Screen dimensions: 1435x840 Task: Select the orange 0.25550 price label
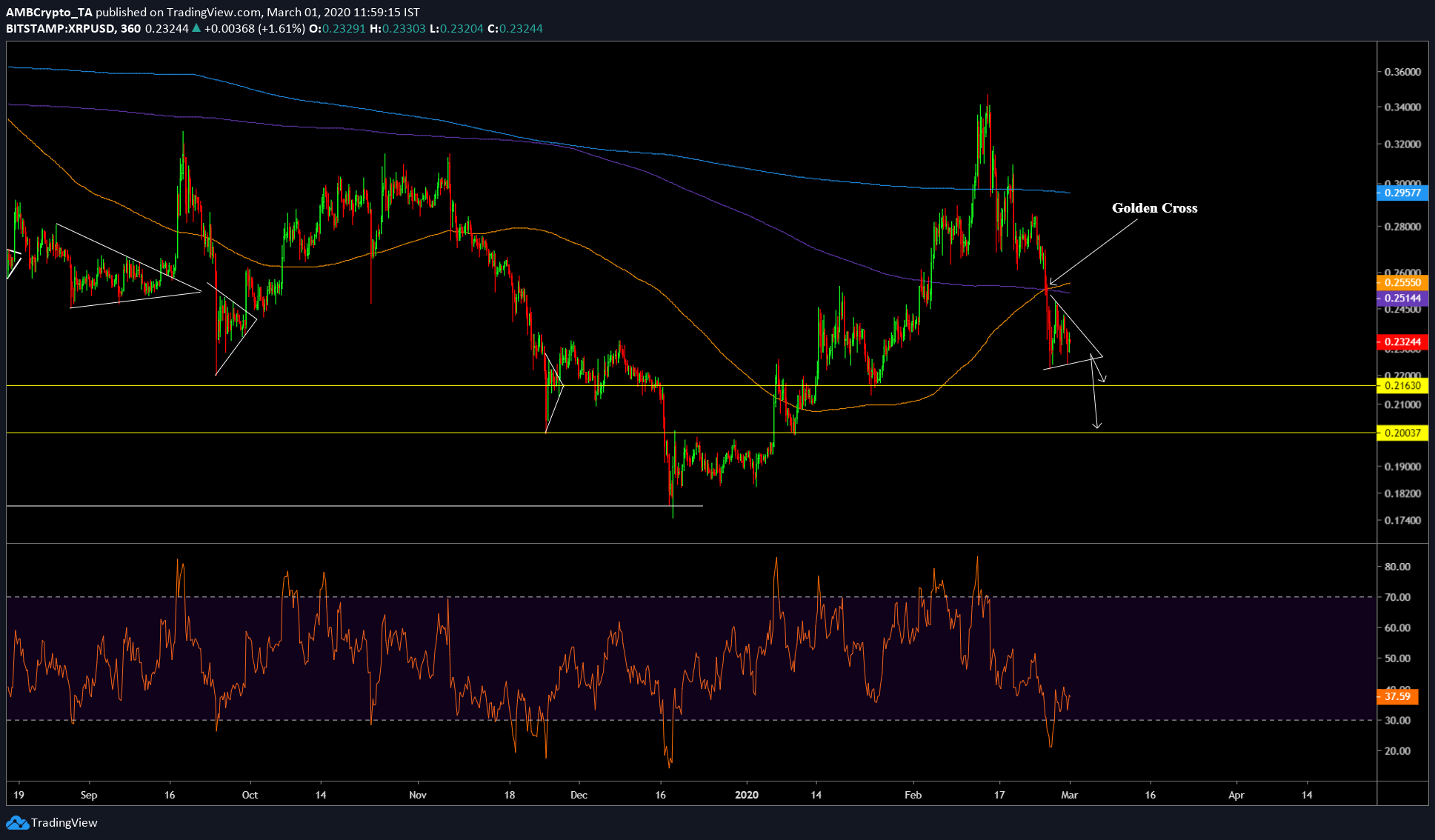coord(1402,282)
